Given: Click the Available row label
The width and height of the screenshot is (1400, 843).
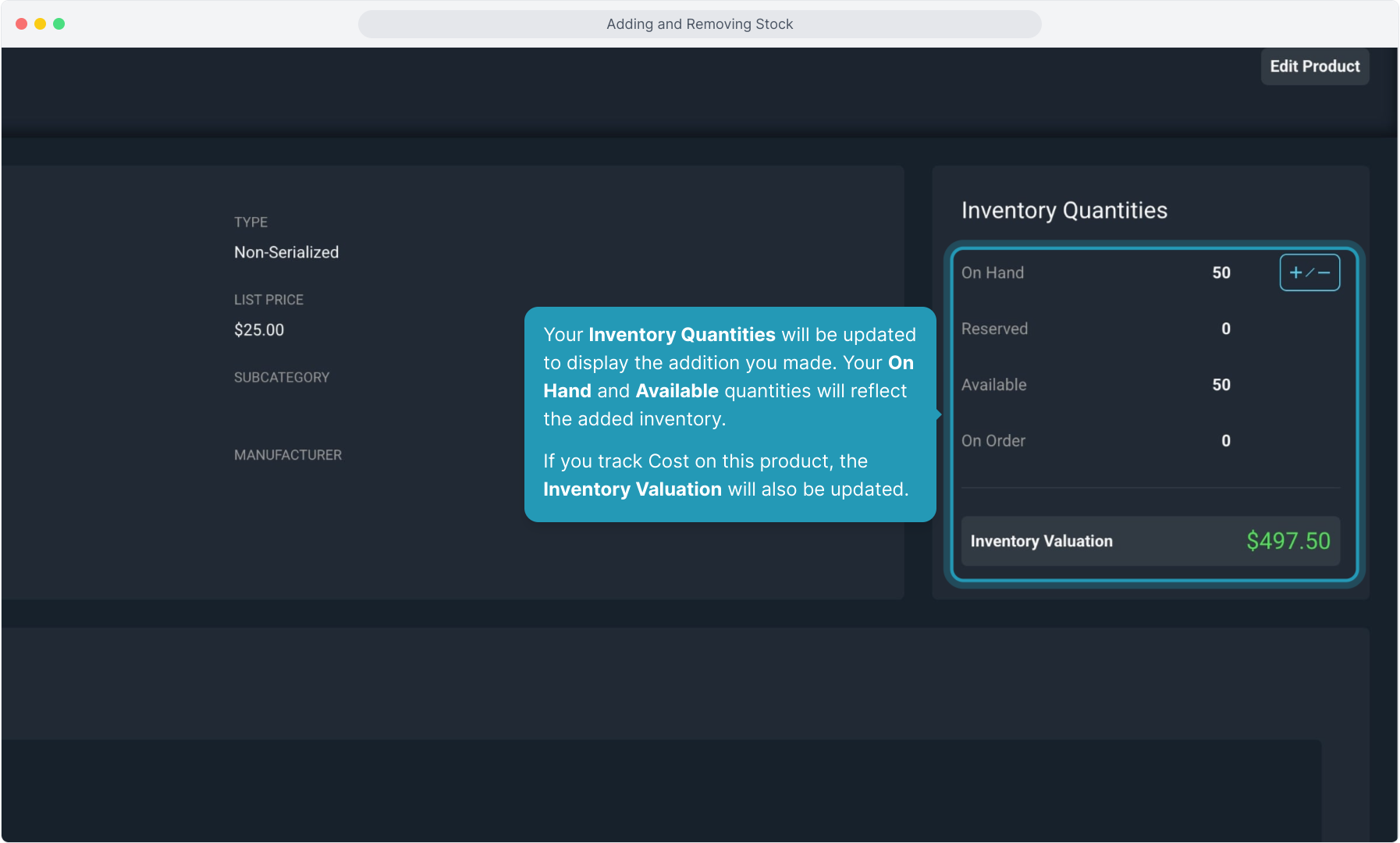Looking at the screenshot, I should [993, 385].
